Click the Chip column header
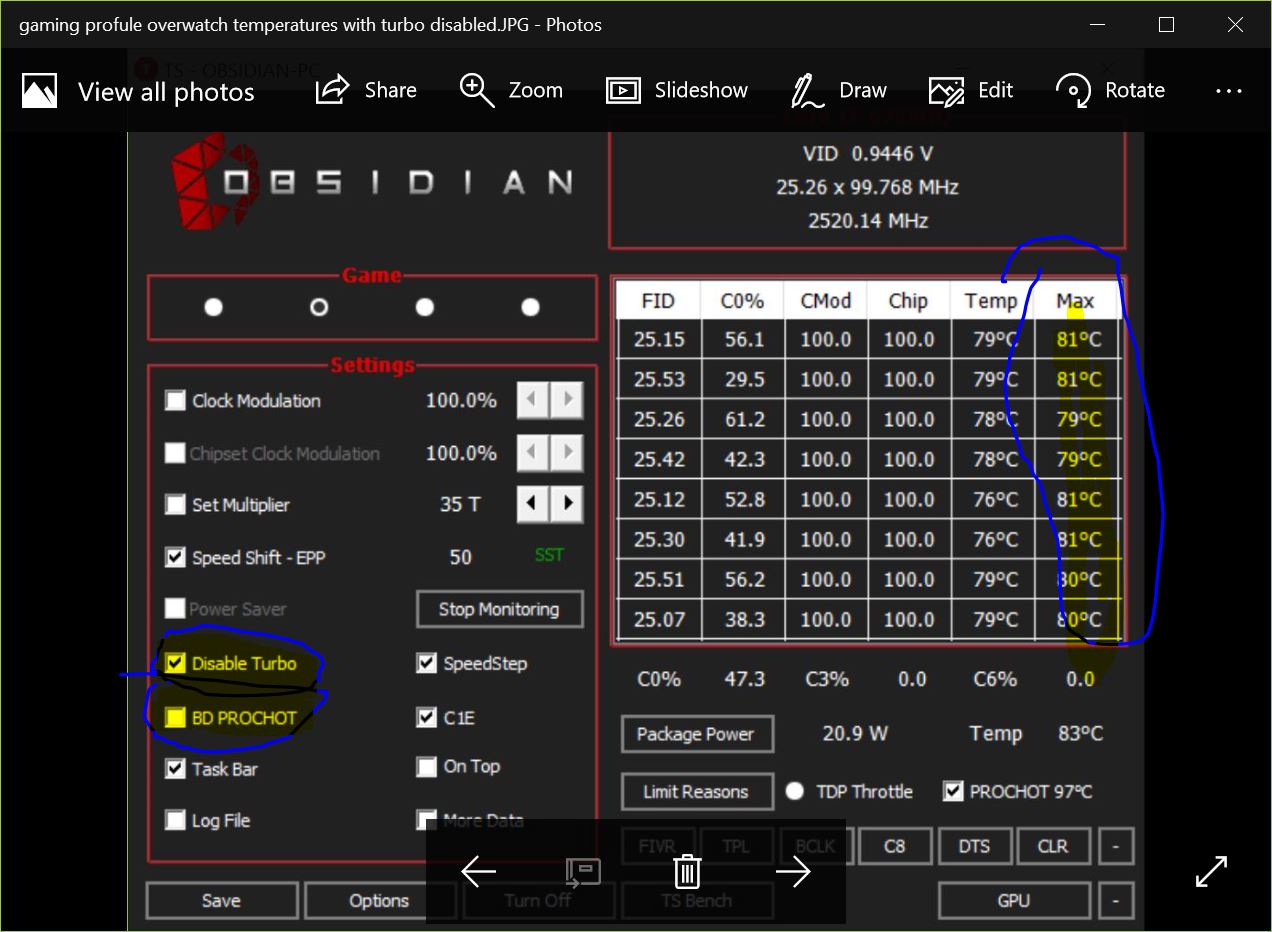Image resolution: width=1272 pixels, height=932 pixels. tap(908, 301)
